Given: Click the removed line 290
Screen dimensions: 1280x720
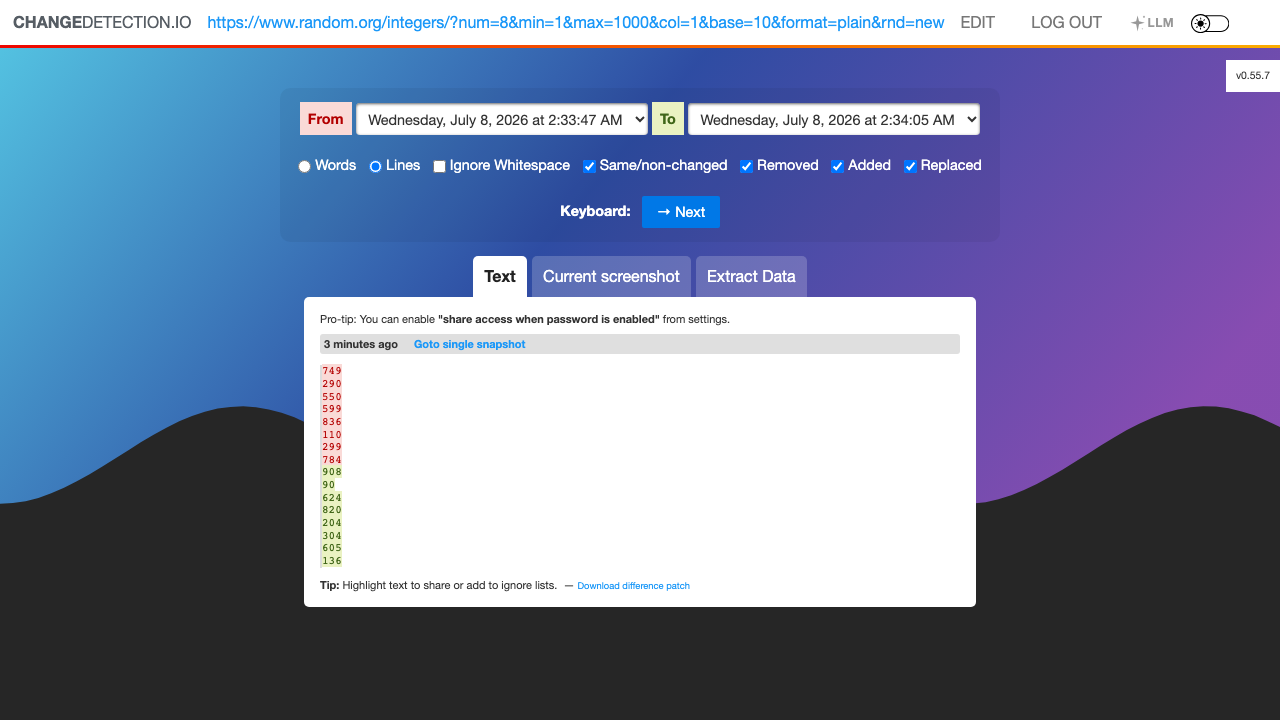Looking at the screenshot, I should click(x=332, y=384).
